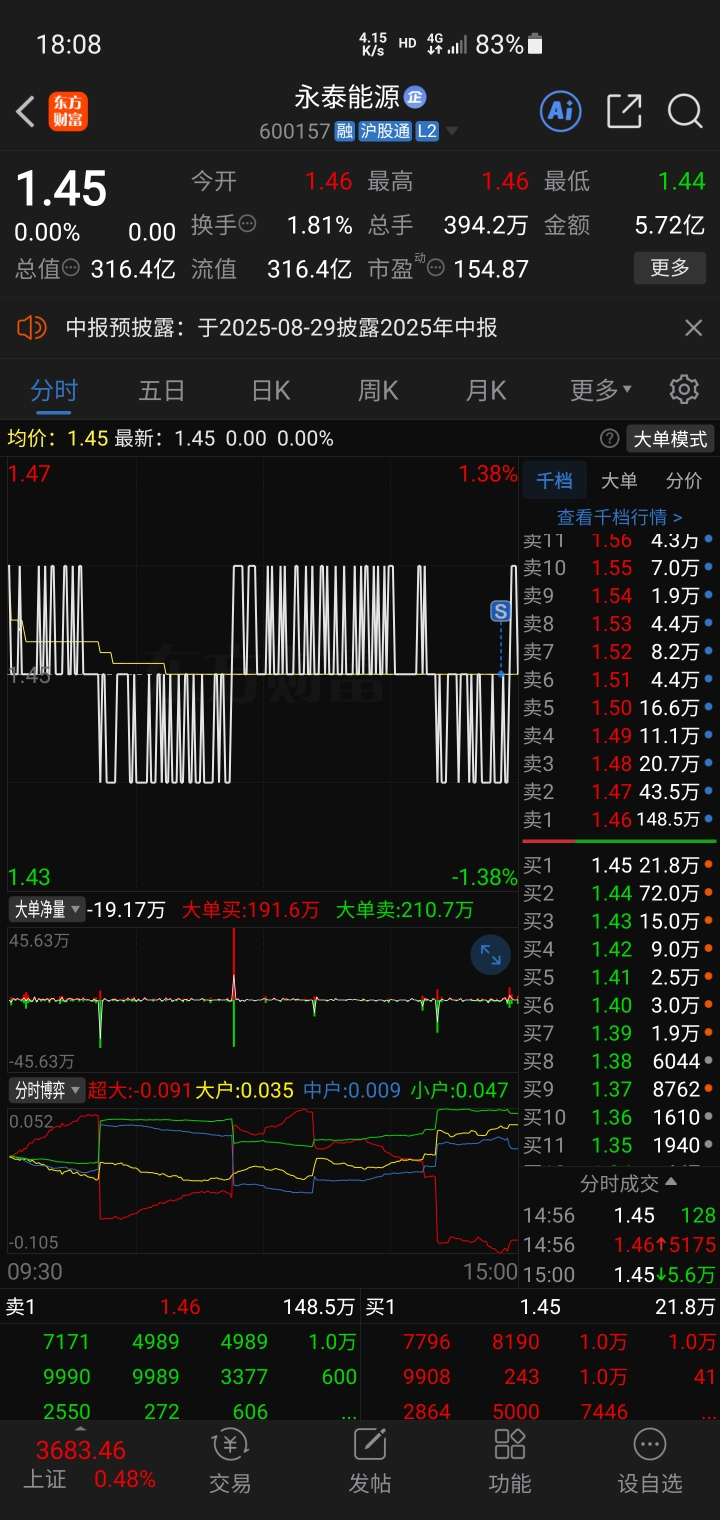Open 功能 in bottom bar

pos(510,1462)
